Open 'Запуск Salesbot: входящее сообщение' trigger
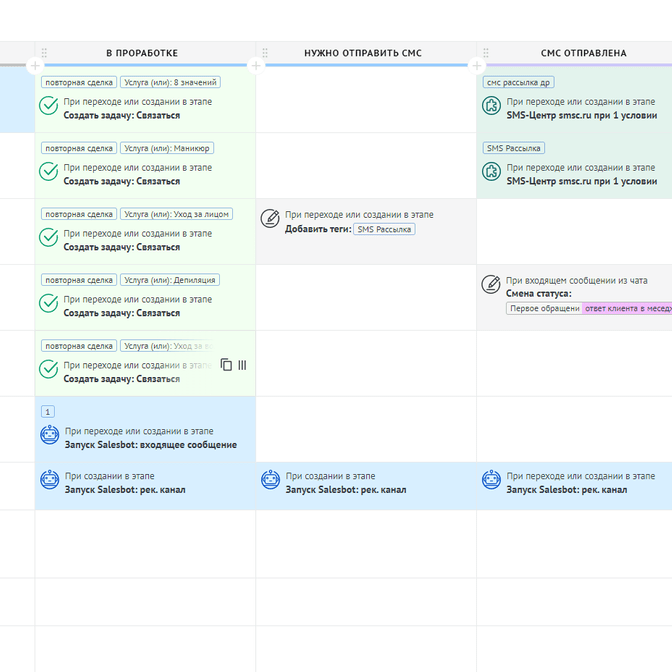Image resolution: width=672 pixels, height=672 pixels. [x=145, y=429]
